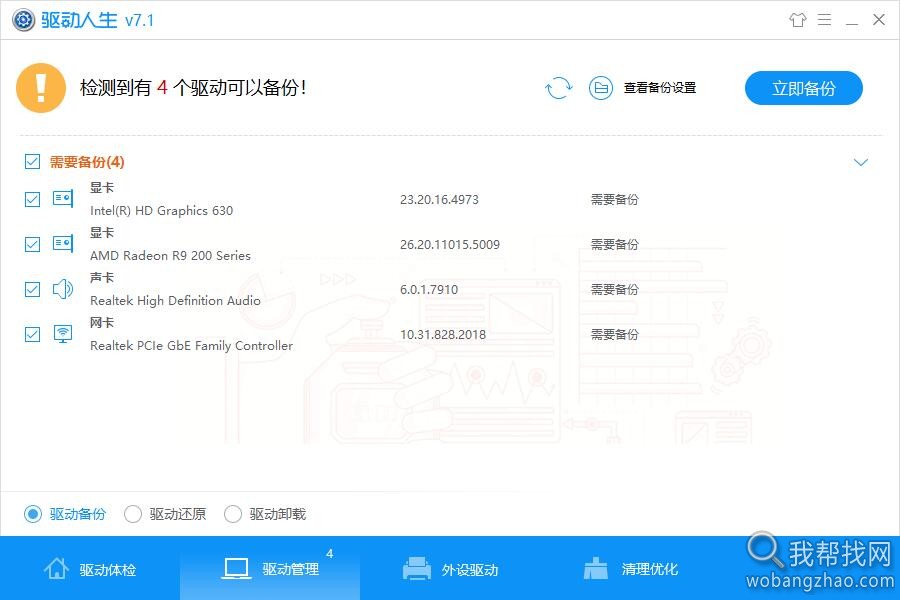Image resolution: width=900 pixels, height=600 pixels.
Task: Click the AMD graphics card device icon
Action: [x=63, y=244]
